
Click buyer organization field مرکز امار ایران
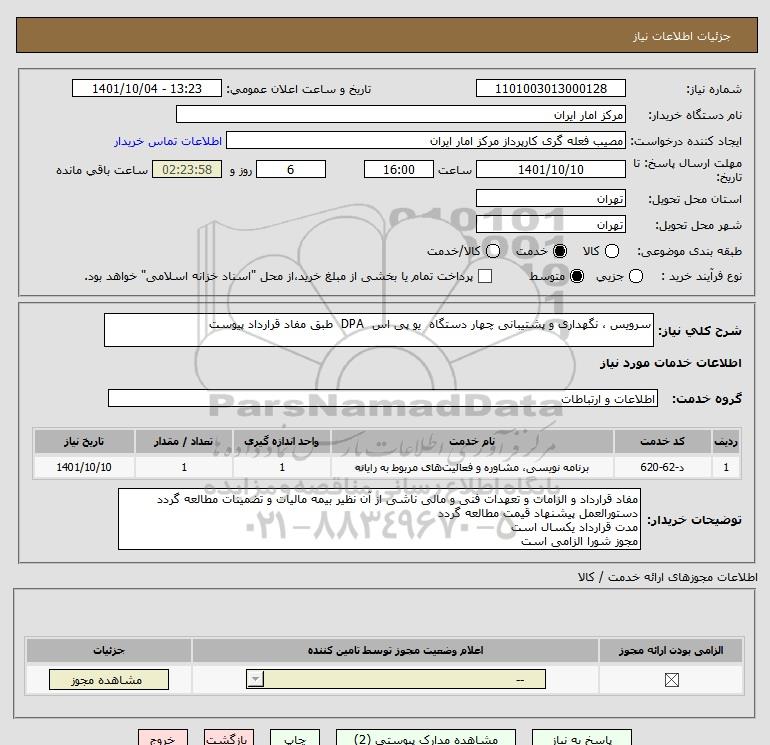[x=401, y=114]
